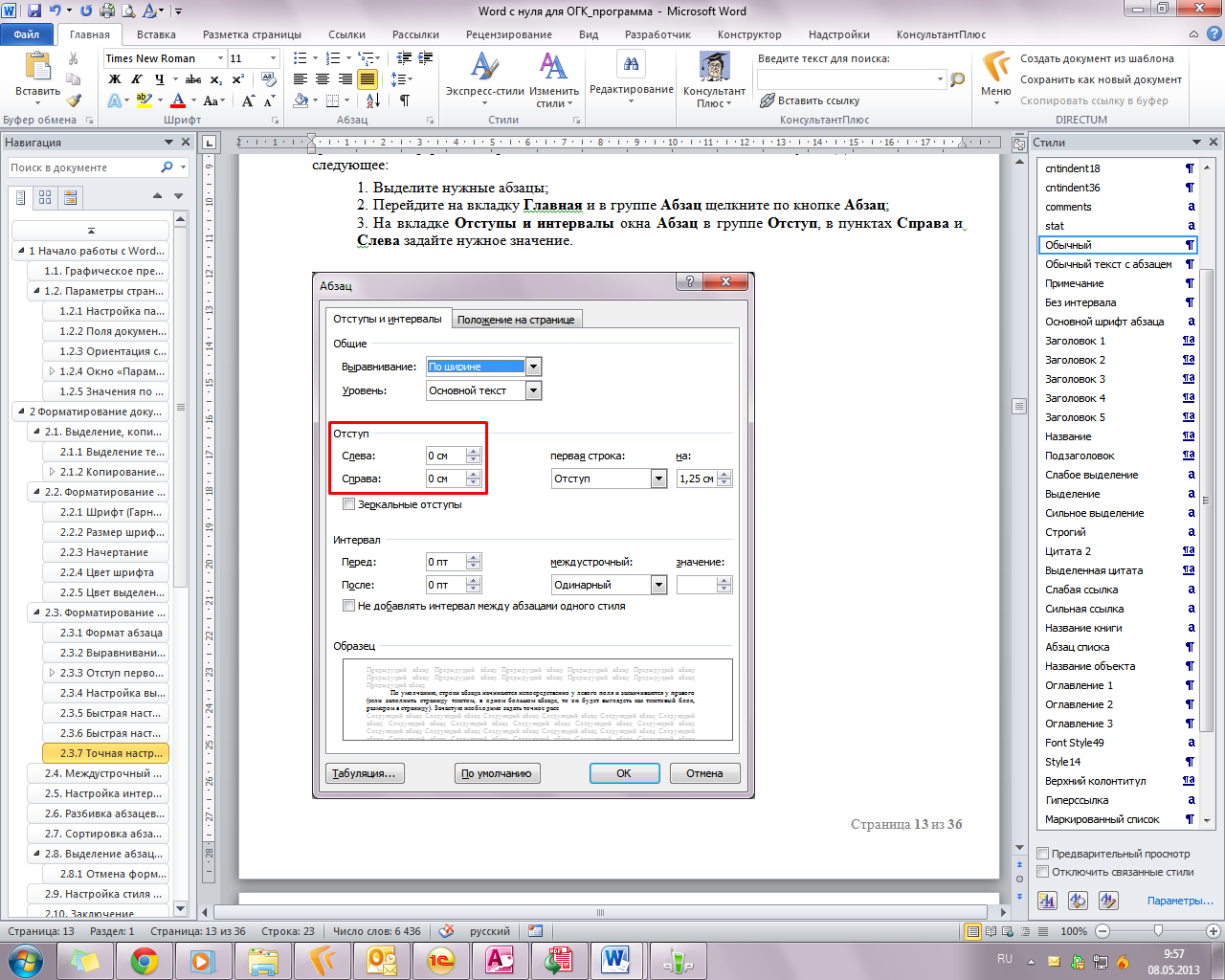Open Изменить стили dropdown
Image resolution: width=1225 pixels, height=980 pixels.
click(554, 80)
